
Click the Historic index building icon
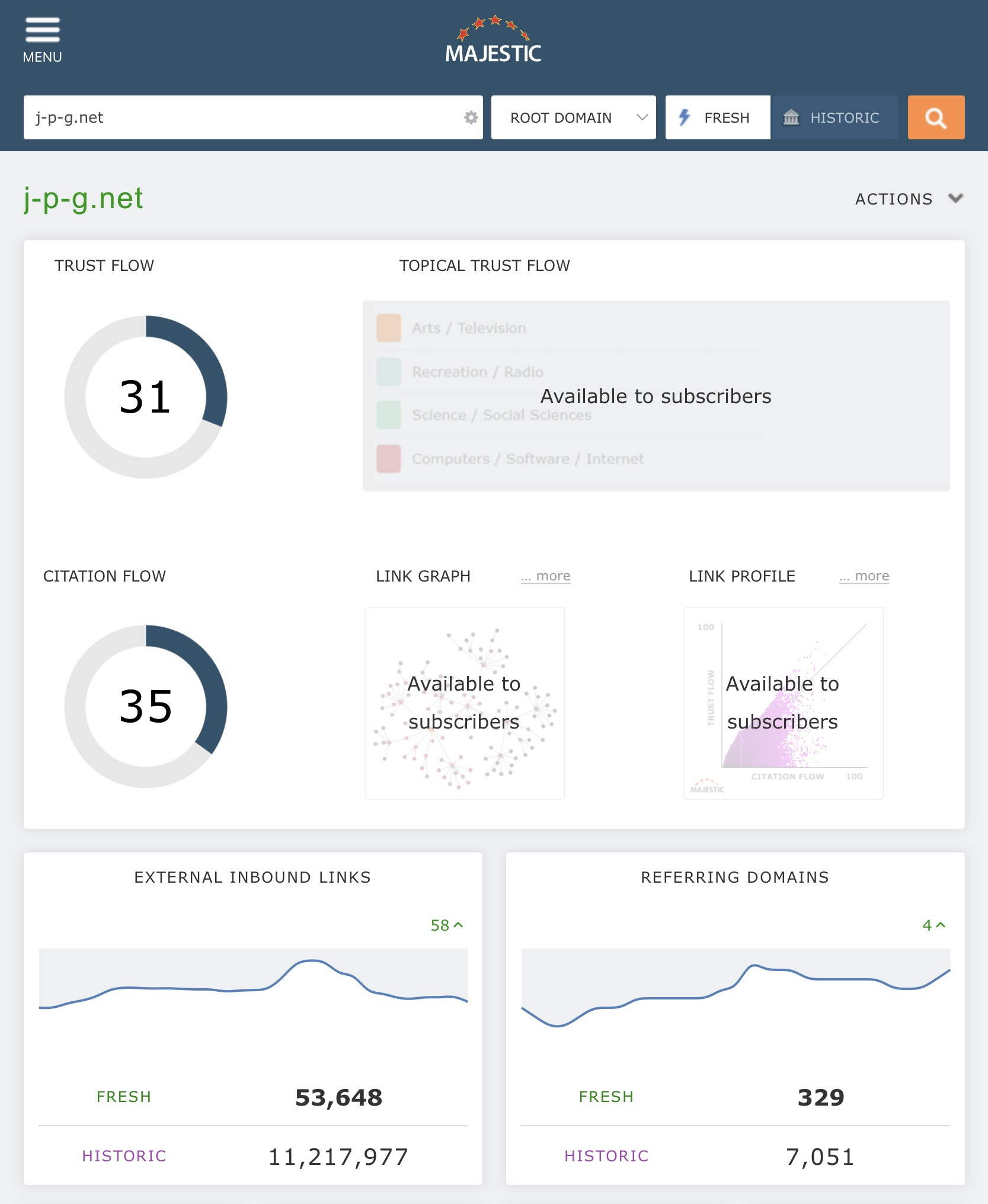click(791, 117)
